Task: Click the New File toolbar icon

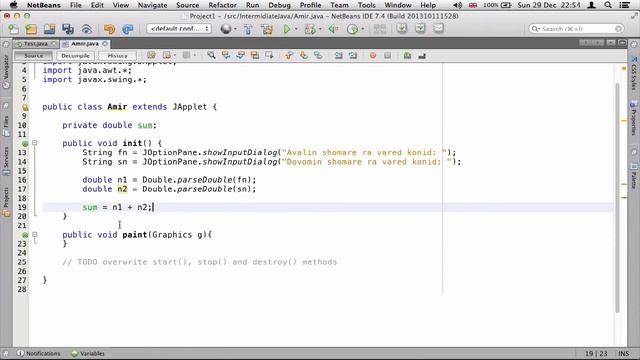Action: click(x=13, y=29)
